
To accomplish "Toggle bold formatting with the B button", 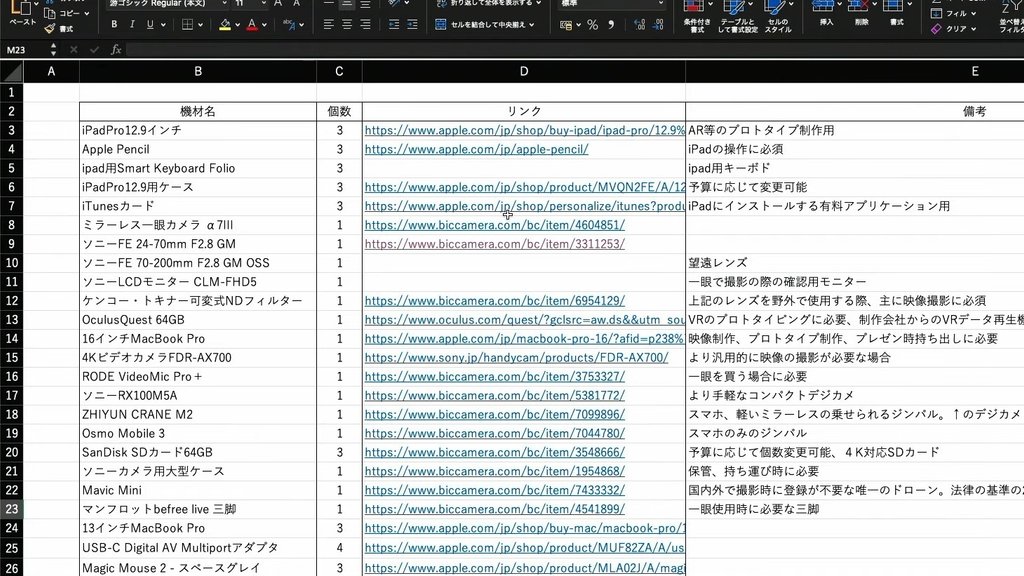I will pos(114,24).
